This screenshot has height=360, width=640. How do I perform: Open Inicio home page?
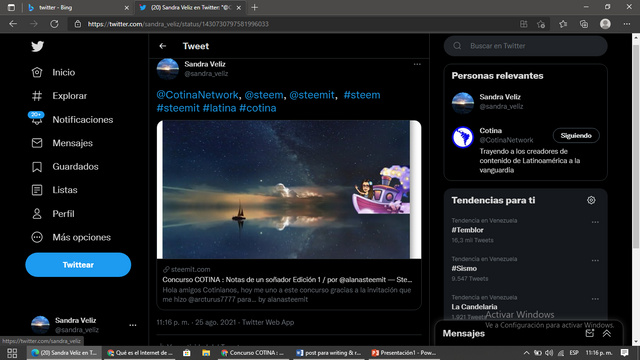click(53, 72)
